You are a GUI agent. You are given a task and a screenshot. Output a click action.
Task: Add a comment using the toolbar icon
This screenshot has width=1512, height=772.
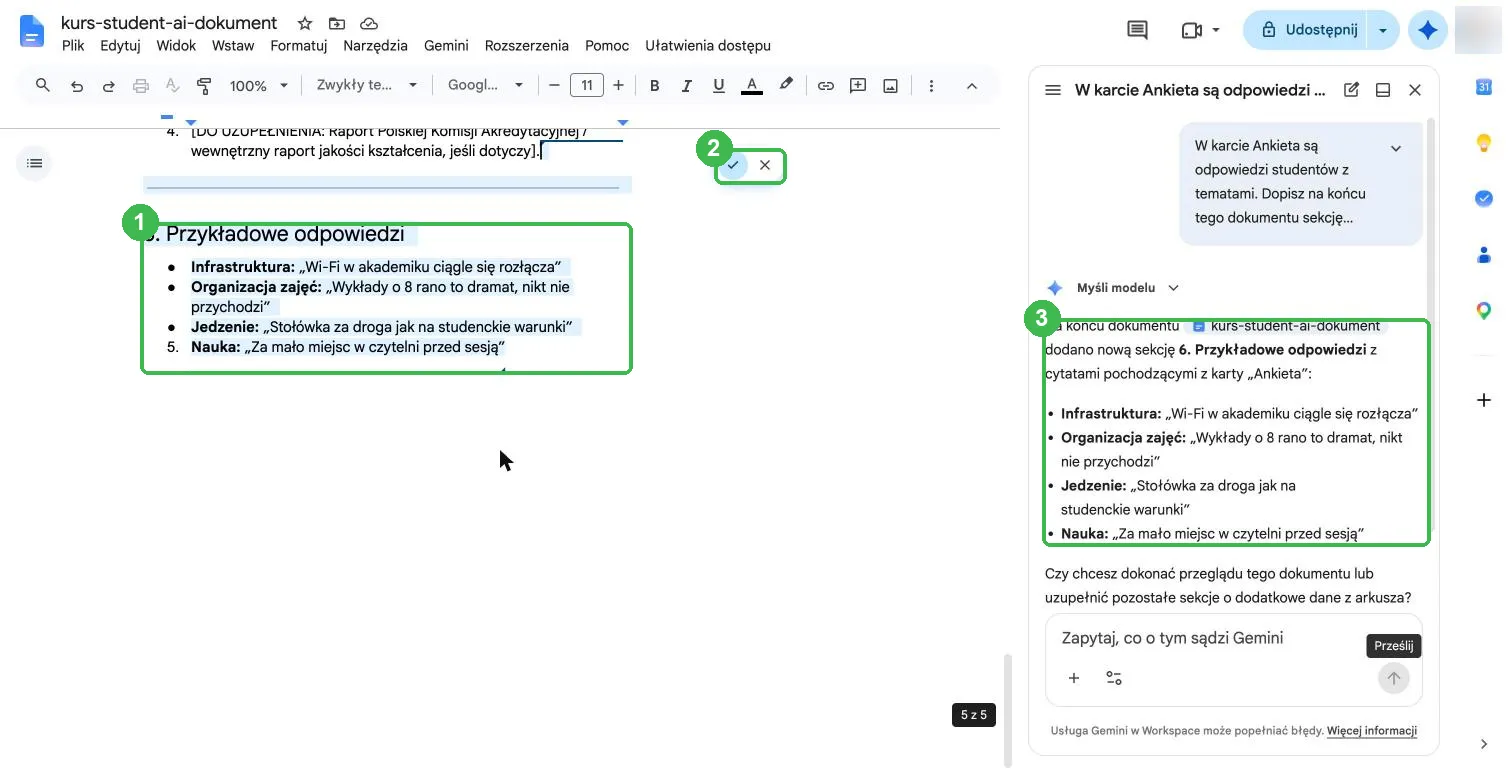point(858,86)
